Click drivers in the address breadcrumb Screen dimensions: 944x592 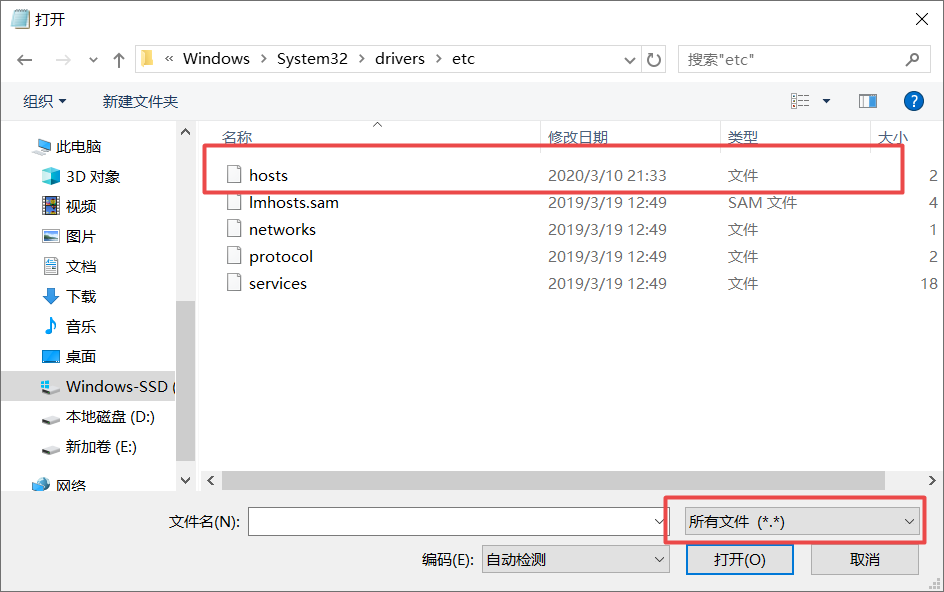[x=400, y=58]
